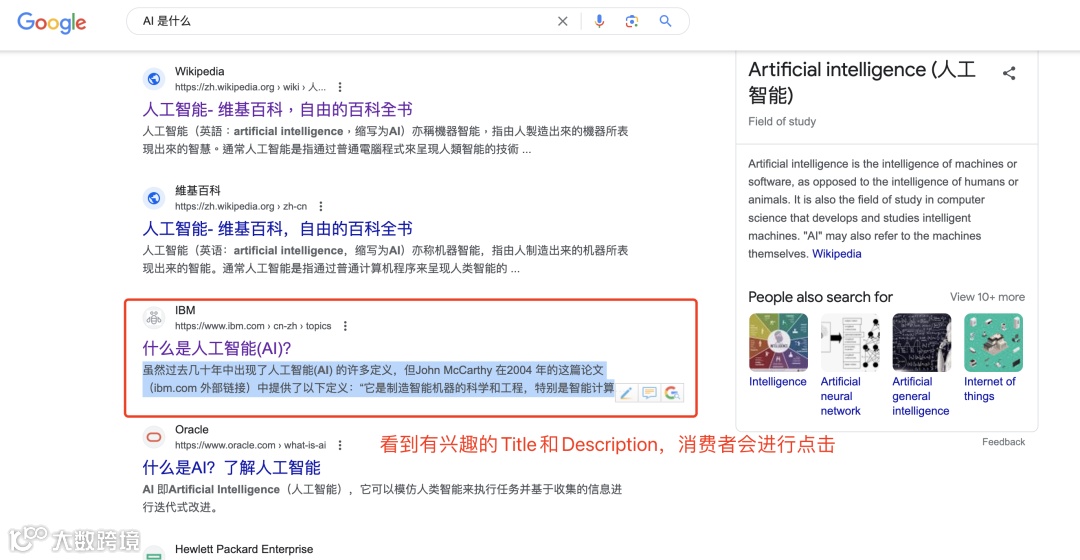Open the first '人工智能- 维基百科，自由的百科全书' result
Image resolution: width=1080 pixels, height=560 pixels.
click(x=278, y=110)
